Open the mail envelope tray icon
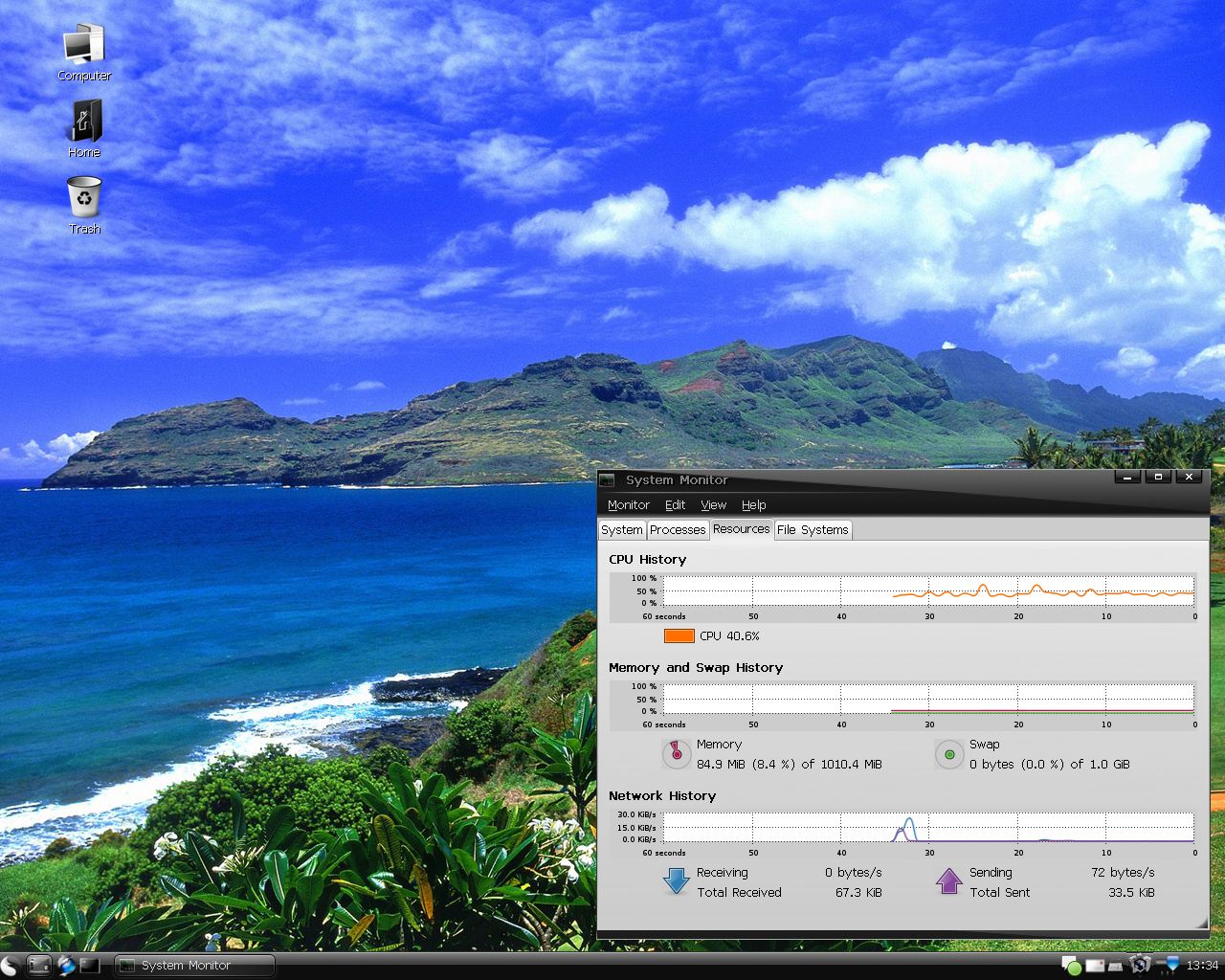The image size is (1225, 980). coord(1095,966)
